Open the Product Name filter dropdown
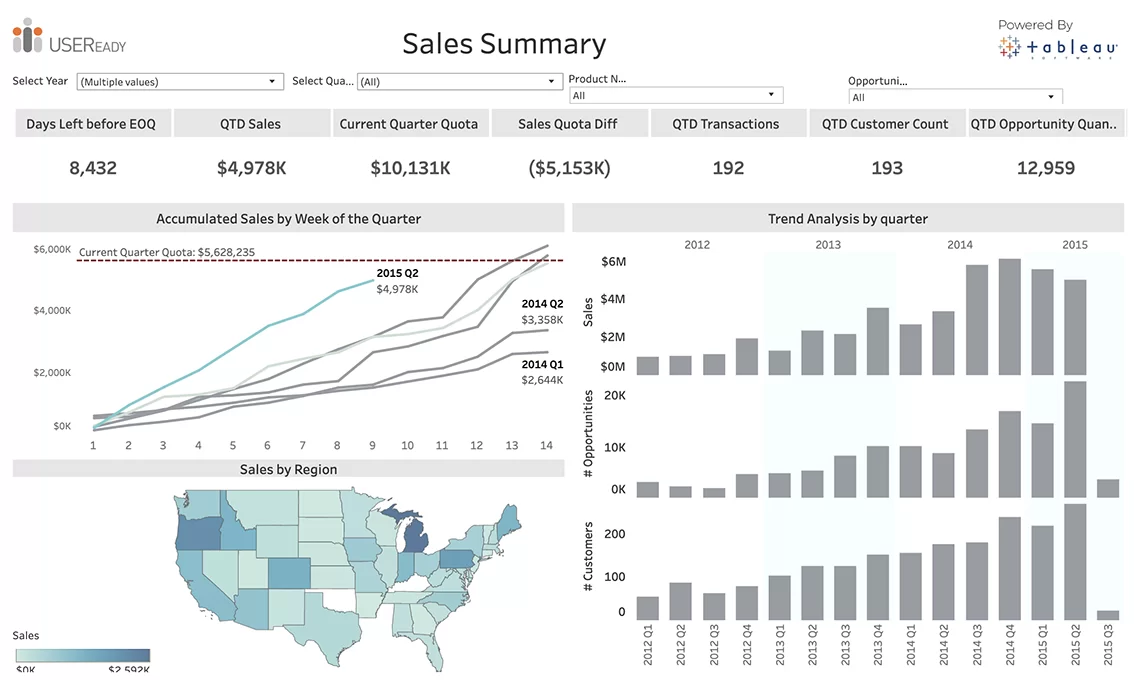This screenshot has height=680, width=1134. [x=675, y=95]
